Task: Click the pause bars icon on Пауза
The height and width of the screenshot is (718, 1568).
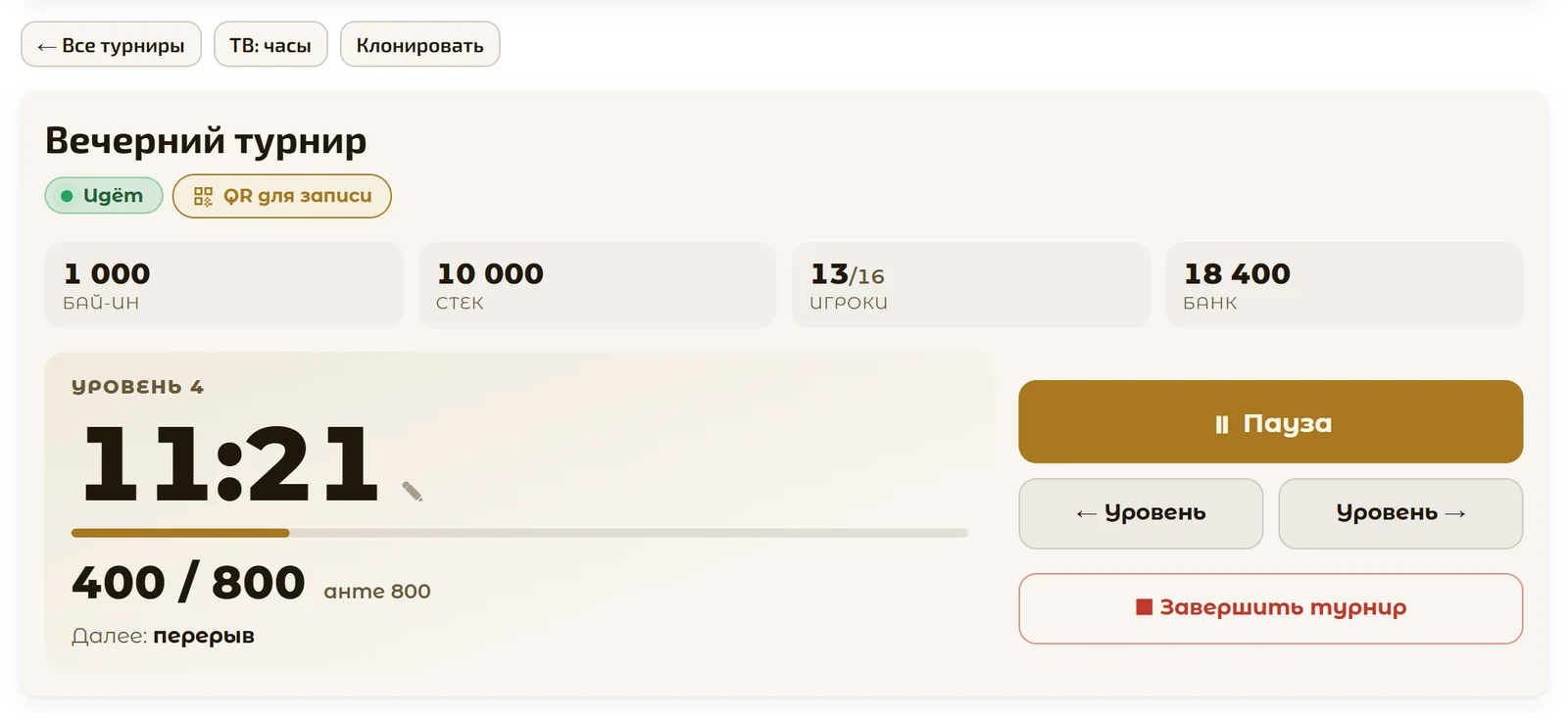Action: (x=1221, y=424)
